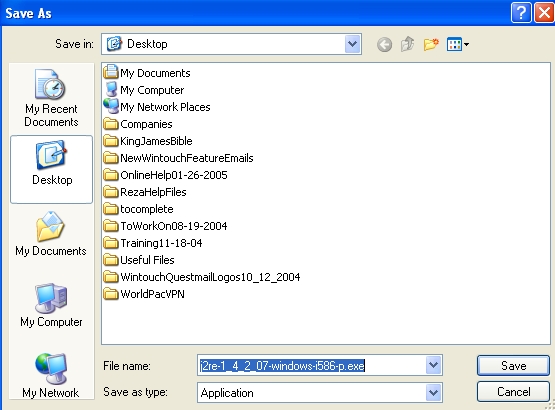Select the WorldPacVPN folder
Viewport: 555px width, 410px height.
pyautogui.click(x=144, y=294)
